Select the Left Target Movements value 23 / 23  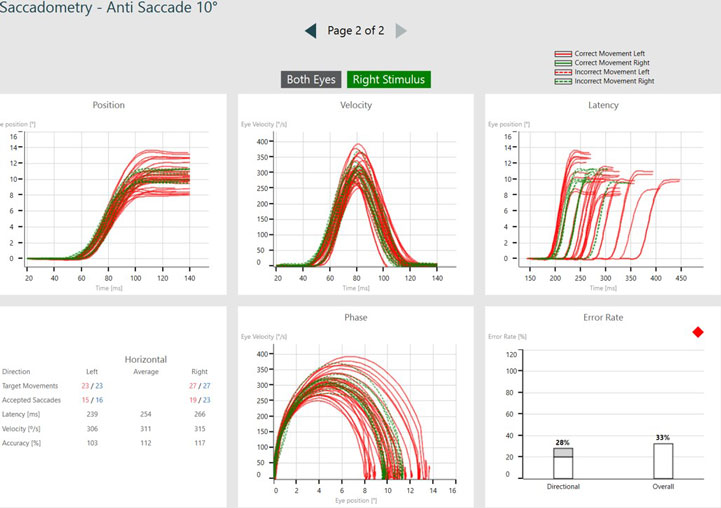pos(92,384)
